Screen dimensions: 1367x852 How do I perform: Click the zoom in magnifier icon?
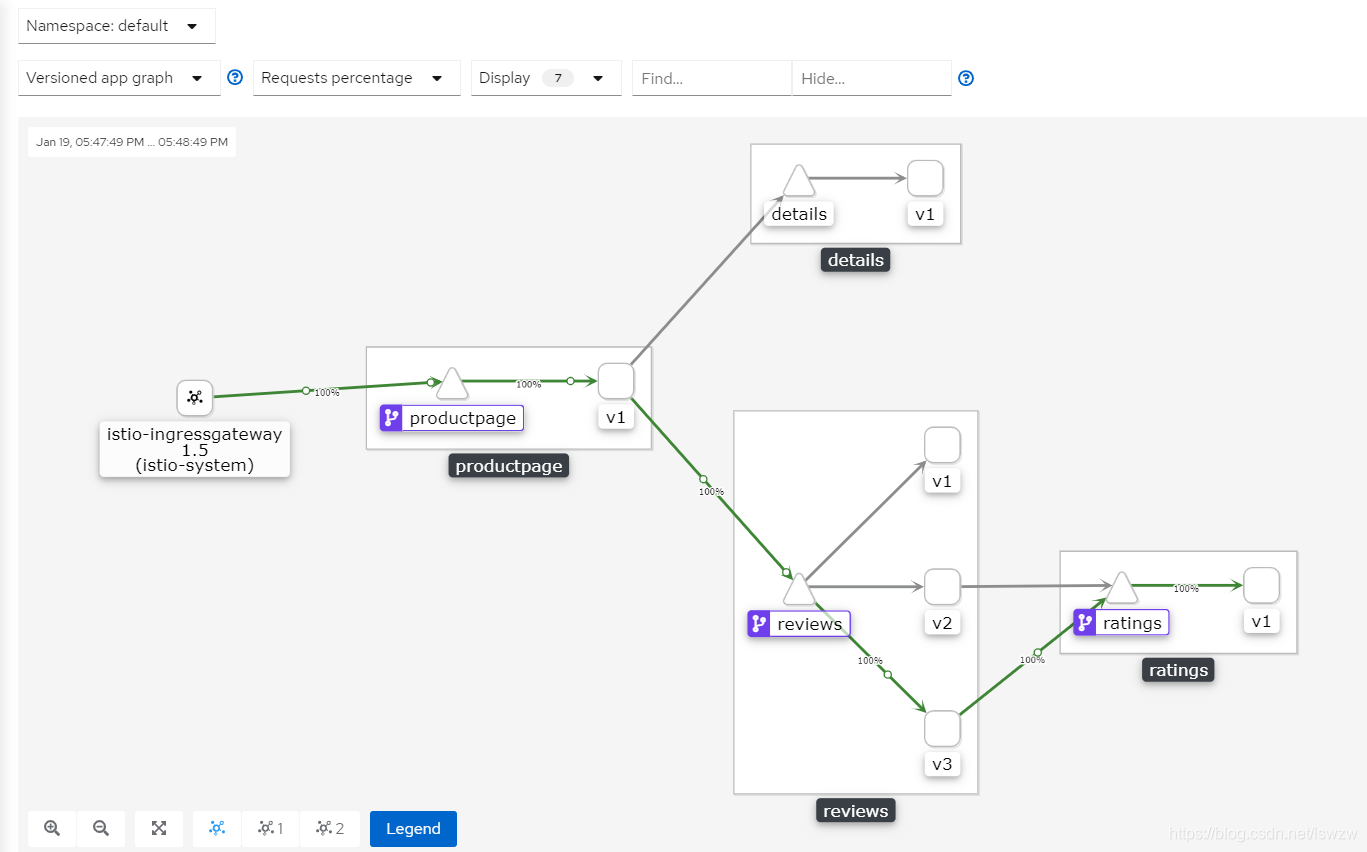point(52,828)
